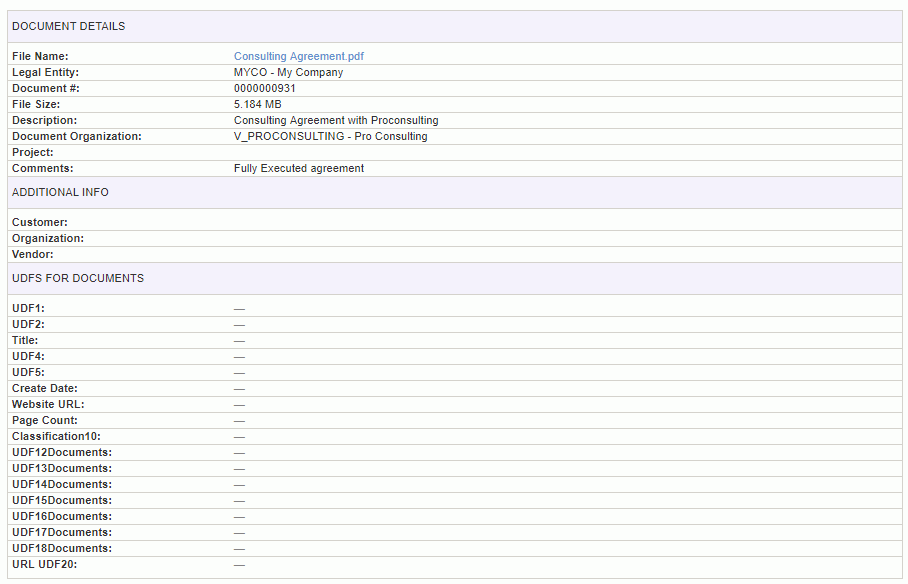Open the Consulting Agreement.pdf file link
Image resolution: width=908 pixels, height=584 pixels.
point(299,56)
